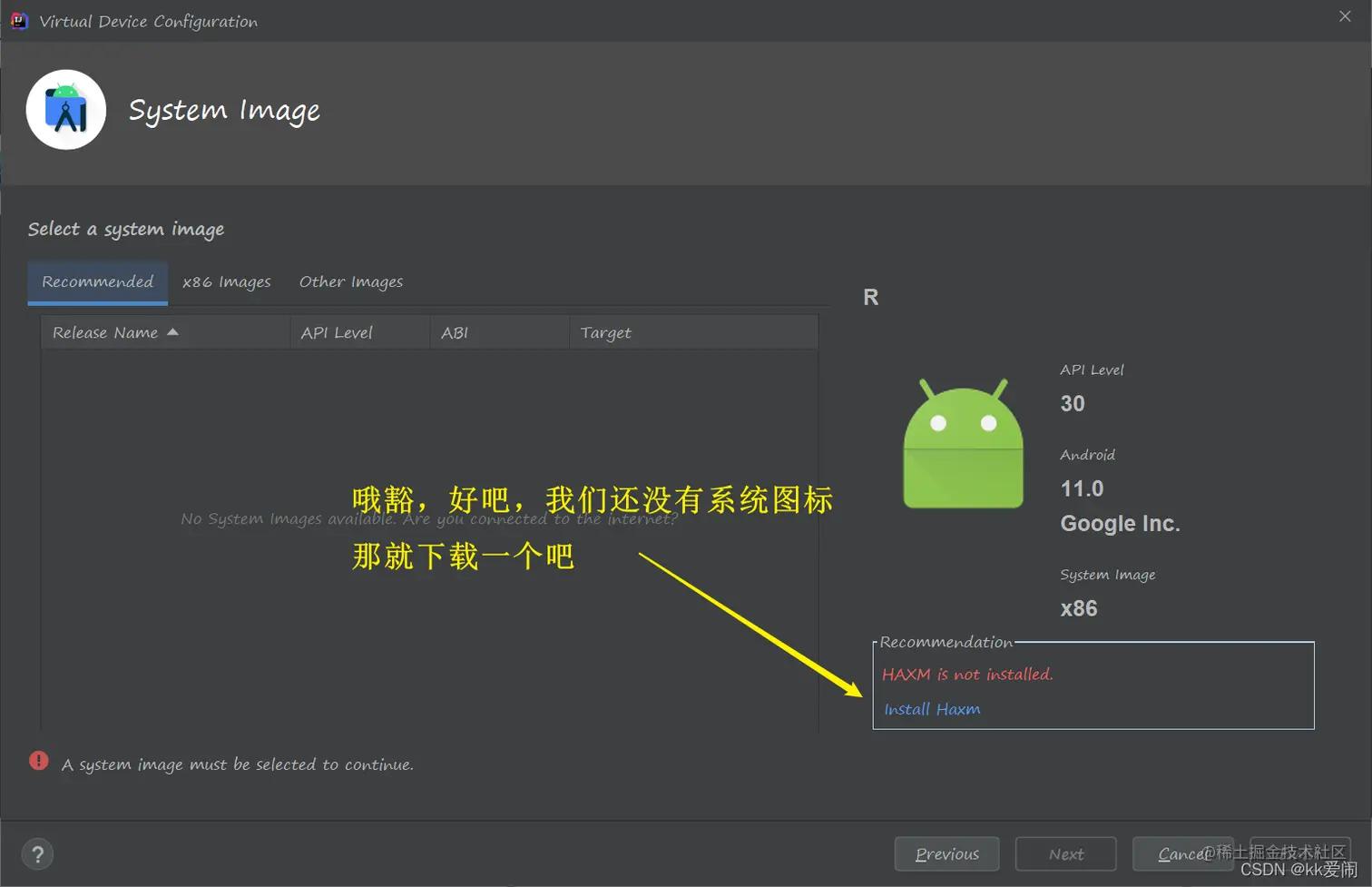The height and width of the screenshot is (887, 1372).
Task: Click the green Android robot image
Action: coord(963,443)
